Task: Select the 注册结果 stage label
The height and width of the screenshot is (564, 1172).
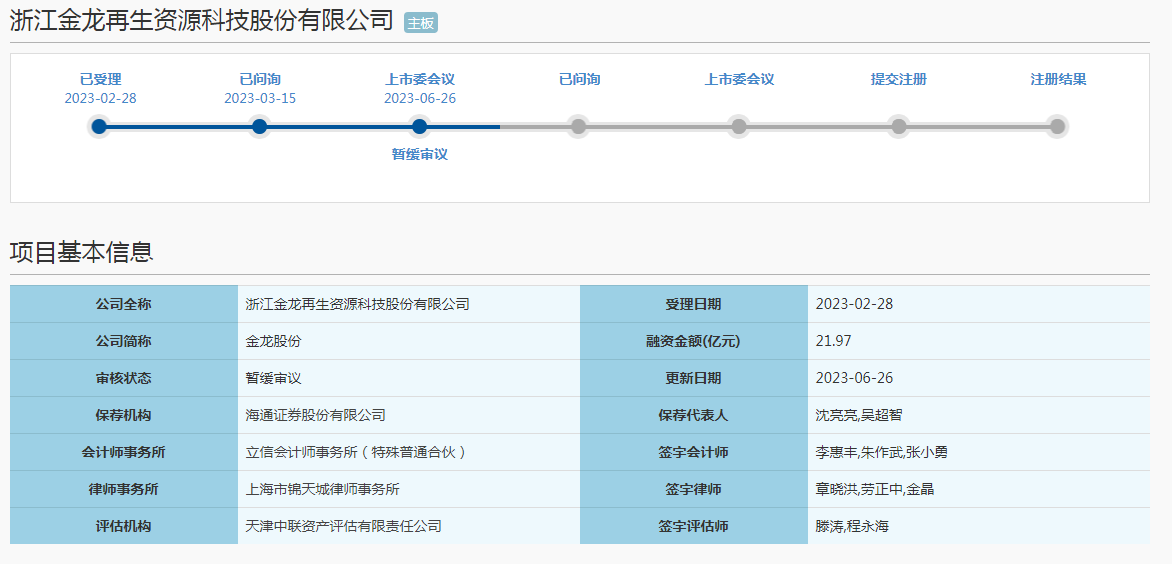Action: [1058, 79]
